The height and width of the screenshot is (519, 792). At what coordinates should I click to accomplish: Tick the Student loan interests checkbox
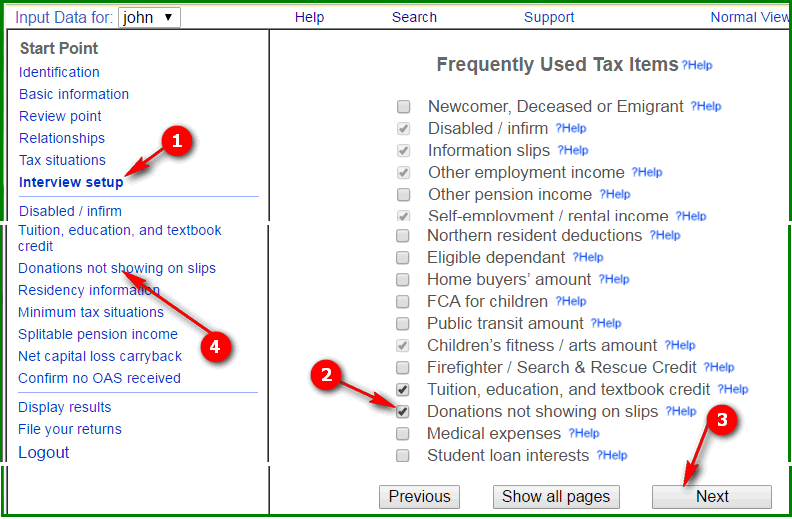point(403,456)
